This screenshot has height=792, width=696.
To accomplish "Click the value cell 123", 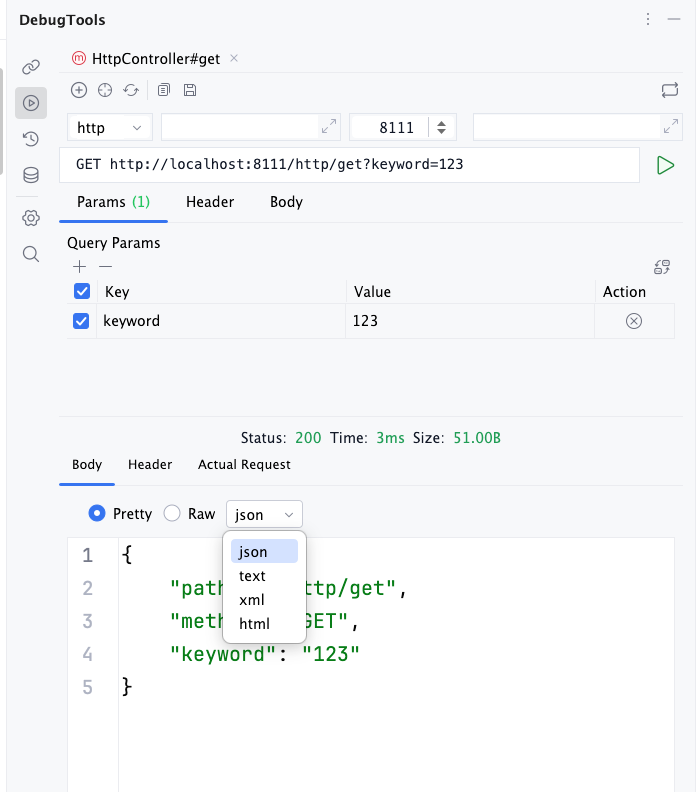I will point(470,321).
